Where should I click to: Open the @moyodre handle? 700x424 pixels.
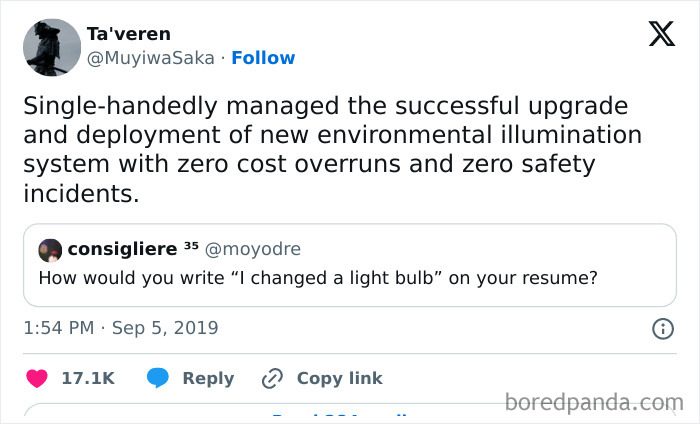pyautogui.click(x=255, y=249)
